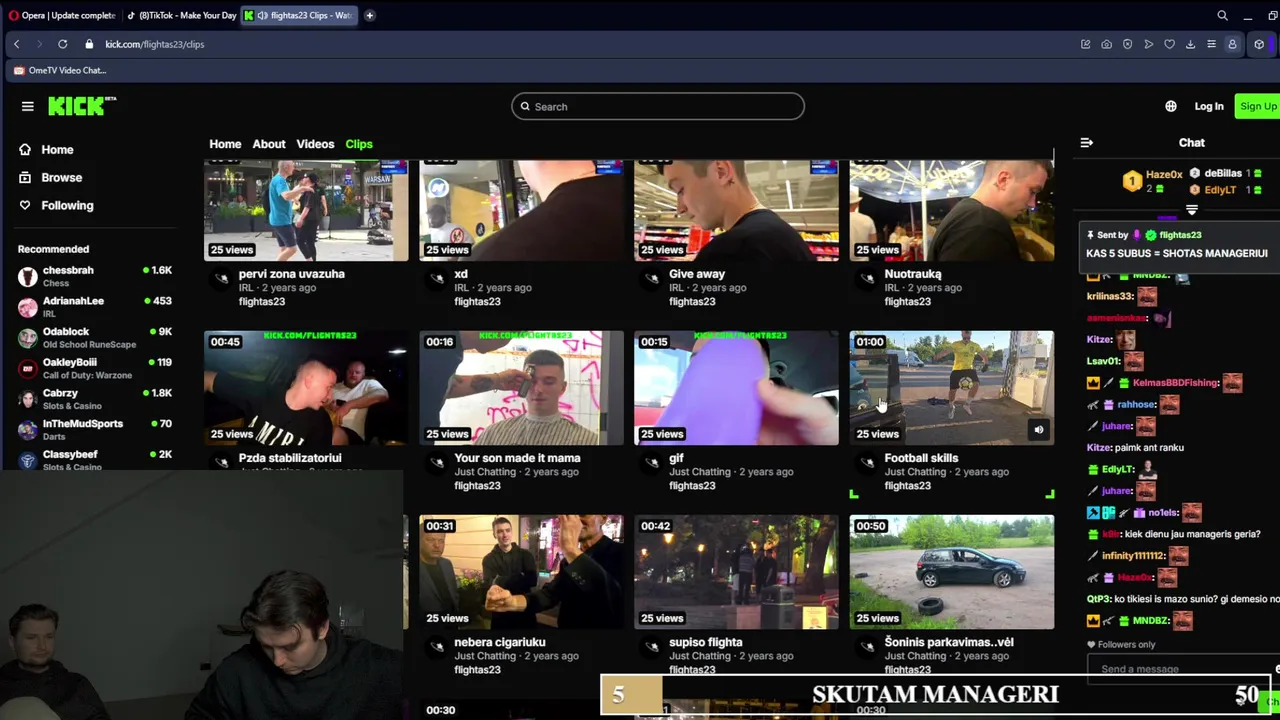The image size is (1280, 720).
Task: Click chat username infinity1111112
Action: [x=1133, y=556]
